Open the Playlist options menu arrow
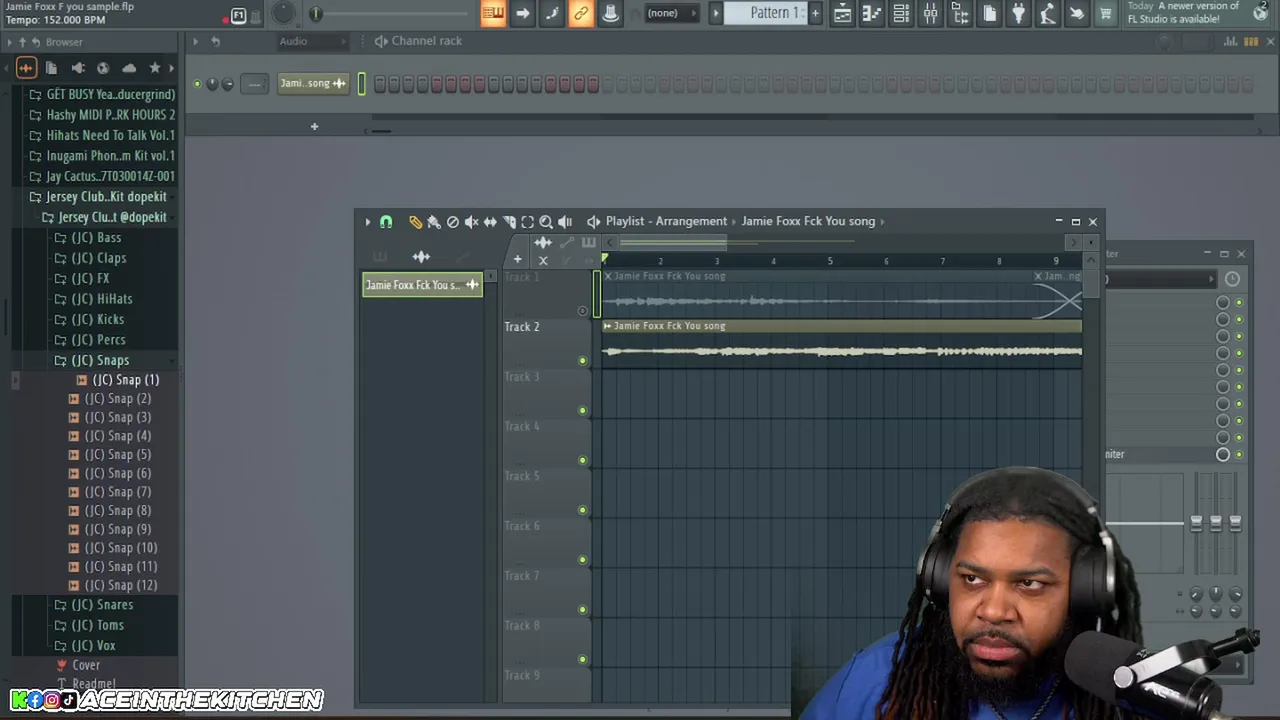This screenshot has width=1280, height=720. click(367, 222)
